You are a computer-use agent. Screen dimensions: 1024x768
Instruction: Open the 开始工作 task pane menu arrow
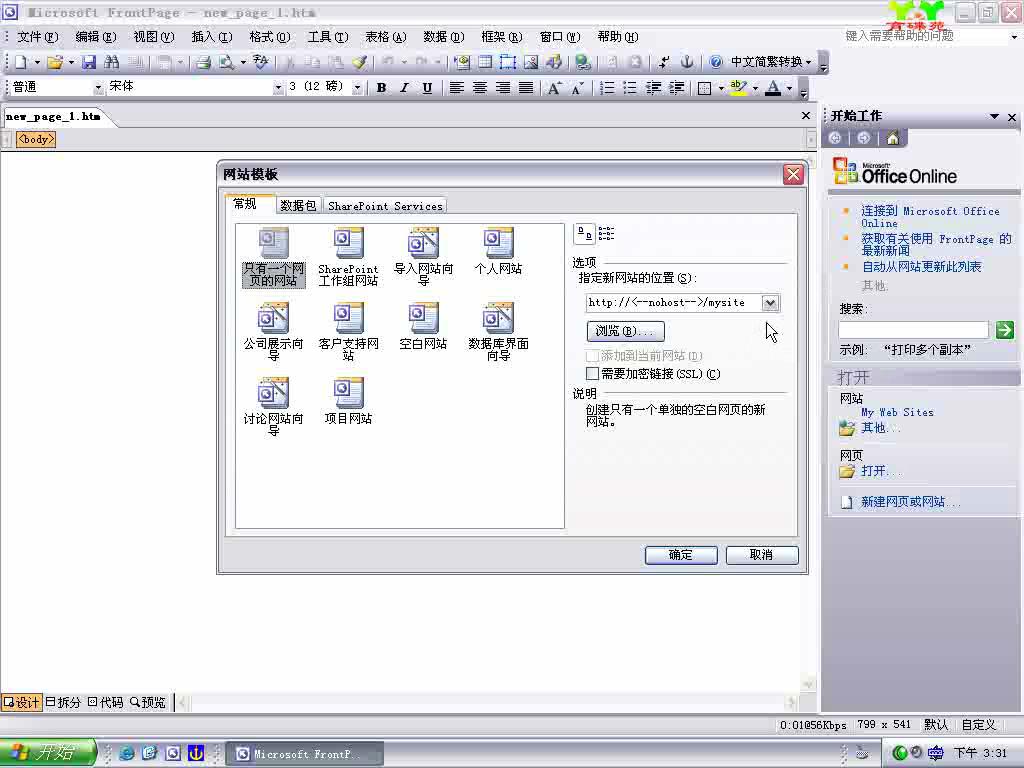coord(994,116)
